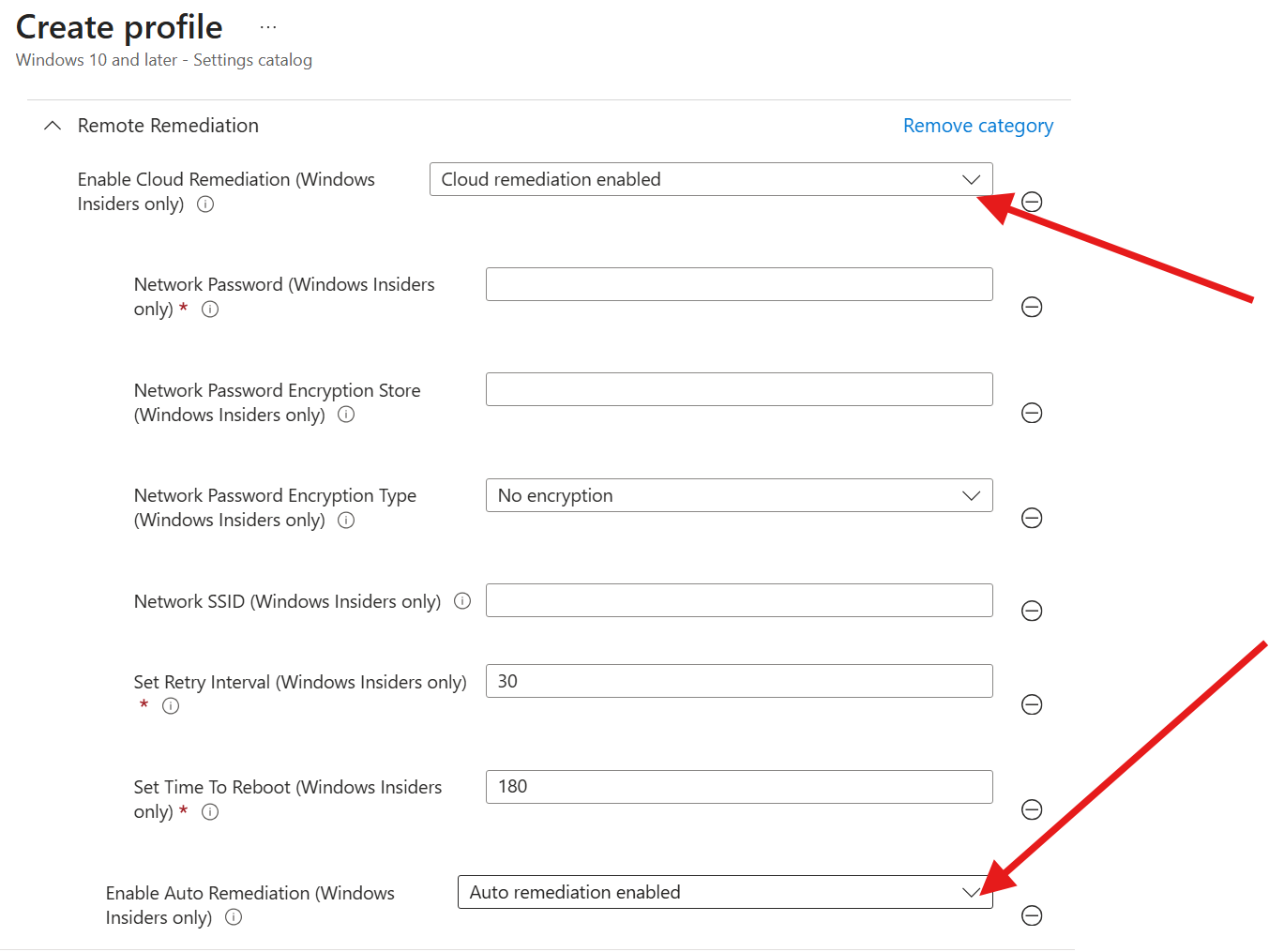The width and height of the screenshot is (1269, 952).
Task: Click the info icon for Network Password Encryption Store
Action: tap(345, 414)
